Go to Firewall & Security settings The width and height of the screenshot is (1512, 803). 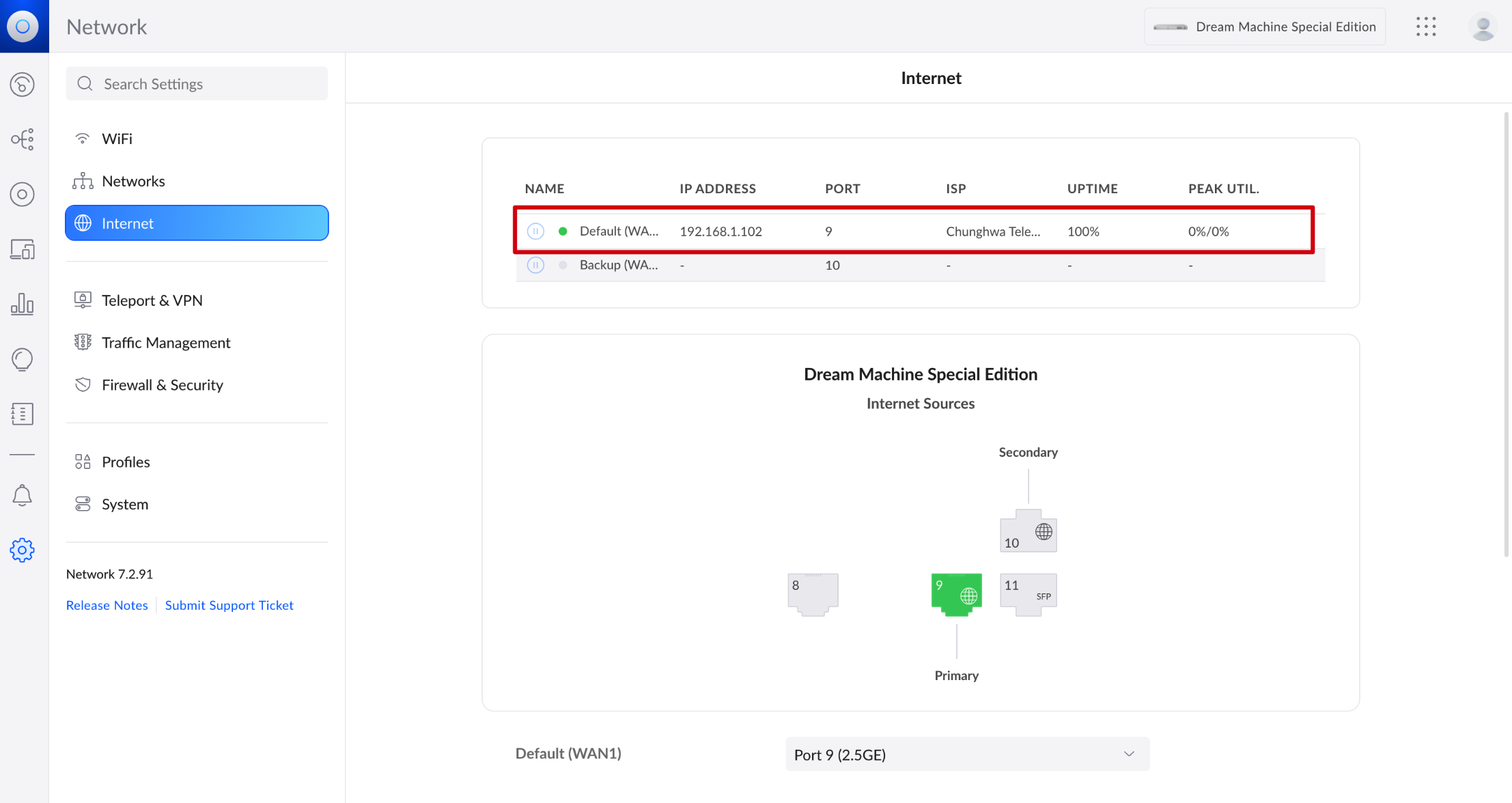point(163,385)
